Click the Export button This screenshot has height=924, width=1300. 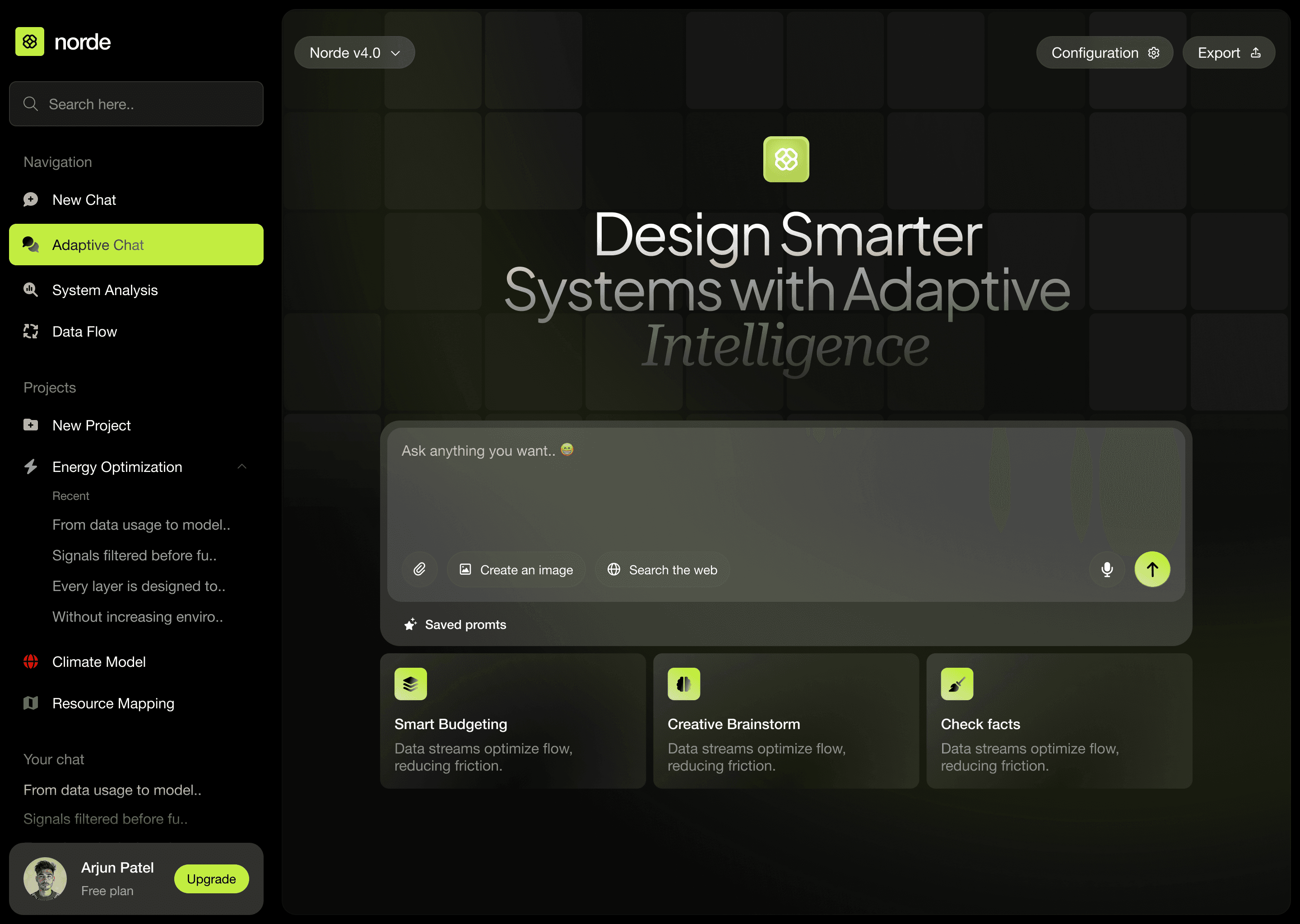point(1228,53)
